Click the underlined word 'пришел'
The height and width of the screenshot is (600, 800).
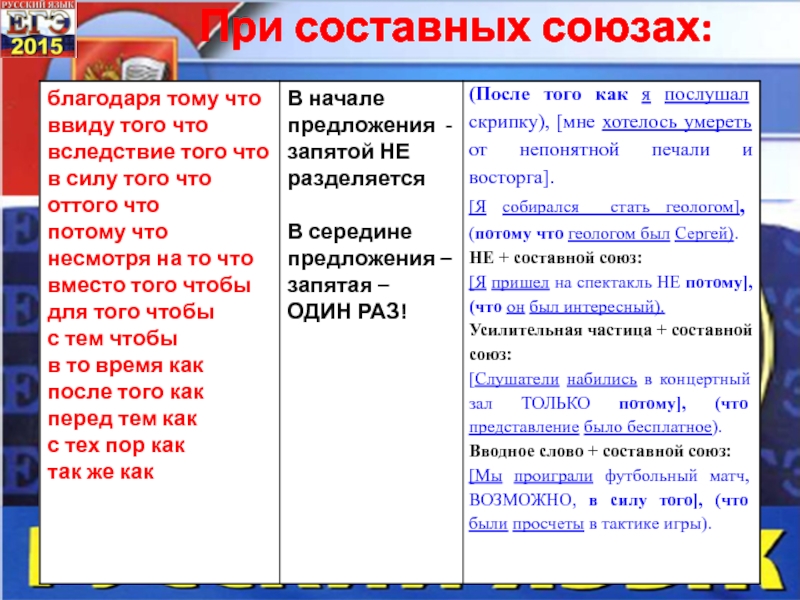coord(520,282)
